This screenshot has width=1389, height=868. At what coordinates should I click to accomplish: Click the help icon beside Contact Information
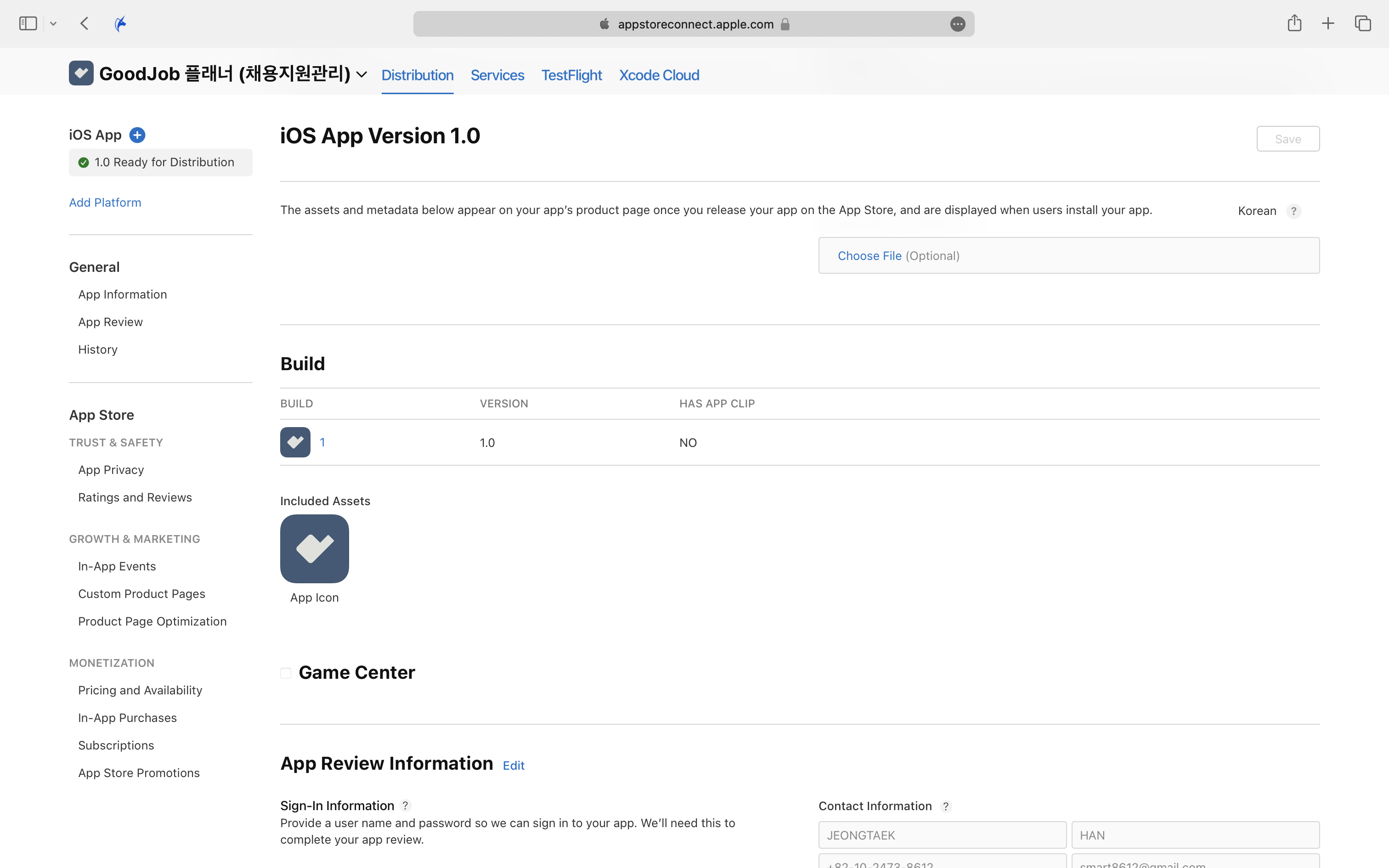[946, 806]
